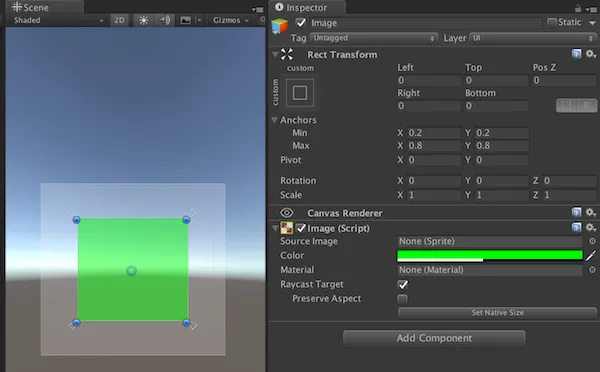Click the Image script component icon
This screenshot has height=372, width=600.
coord(287,228)
